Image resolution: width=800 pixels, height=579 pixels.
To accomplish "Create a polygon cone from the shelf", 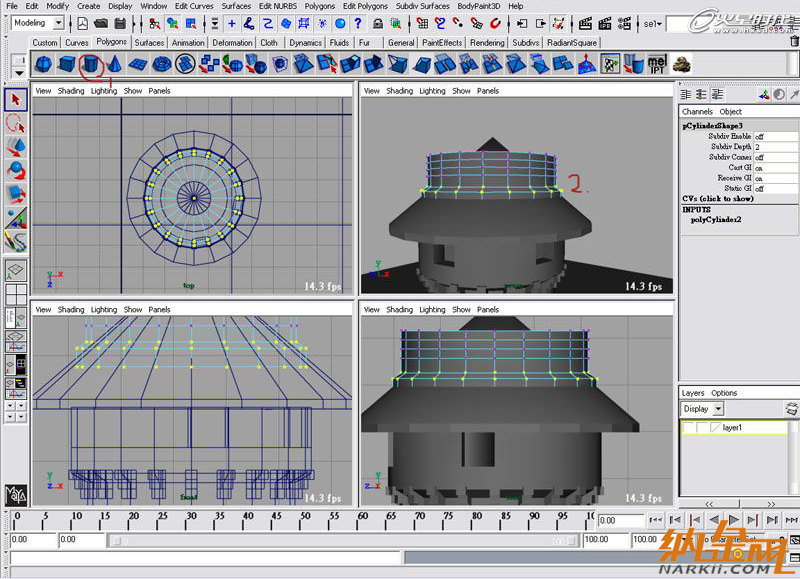I will point(115,65).
